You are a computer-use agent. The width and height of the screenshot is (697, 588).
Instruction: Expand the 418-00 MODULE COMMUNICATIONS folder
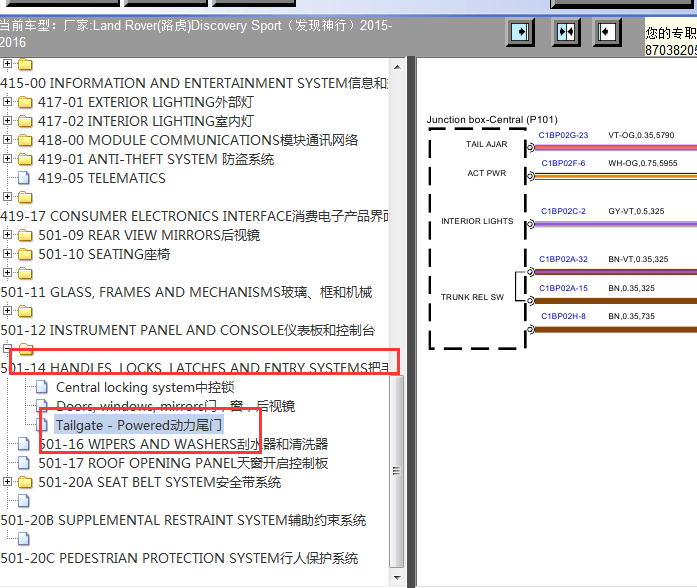(7, 140)
